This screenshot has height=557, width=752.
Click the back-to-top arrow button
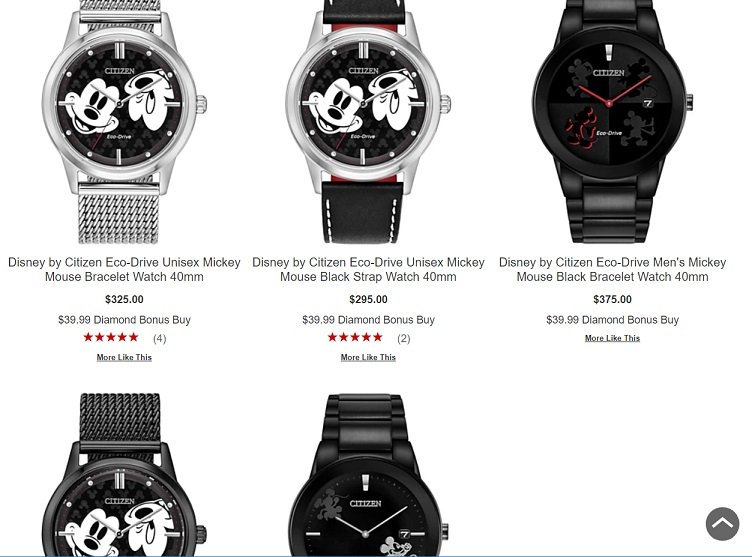722,523
